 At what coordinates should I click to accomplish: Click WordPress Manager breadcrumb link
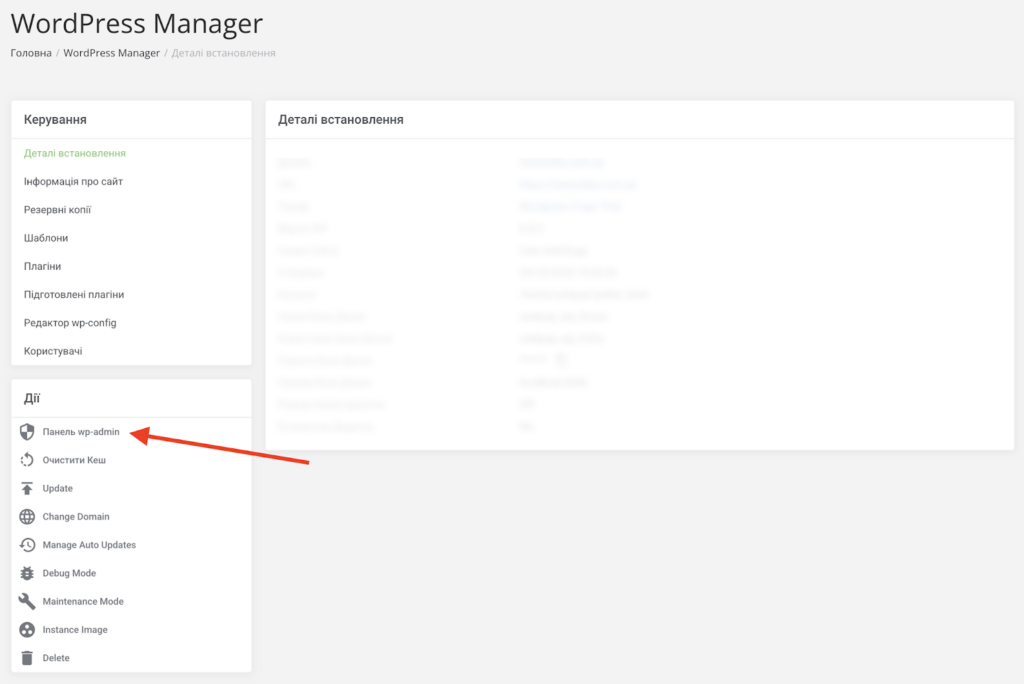(112, 53)
